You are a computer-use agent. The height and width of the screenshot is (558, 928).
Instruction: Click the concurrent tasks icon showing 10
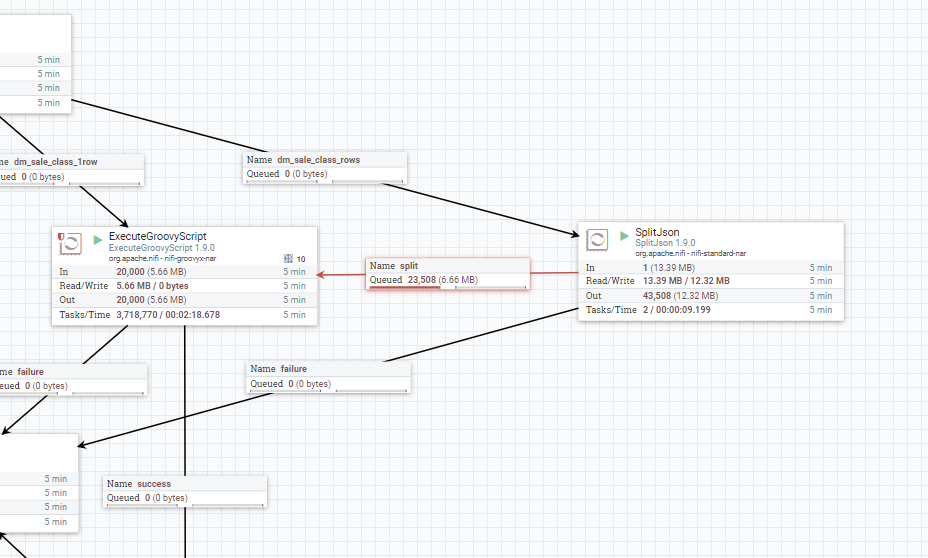tap(288, 259)
